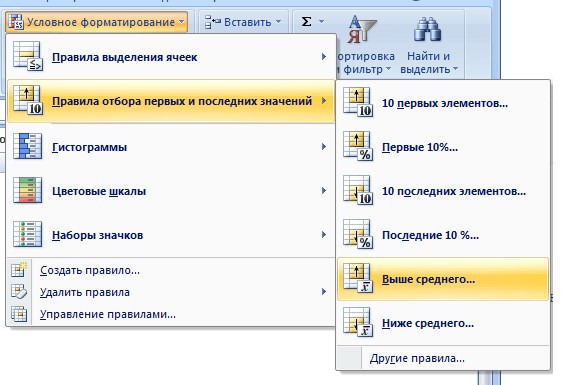Open the AutoSum dropdown arrow

[321, 22]
